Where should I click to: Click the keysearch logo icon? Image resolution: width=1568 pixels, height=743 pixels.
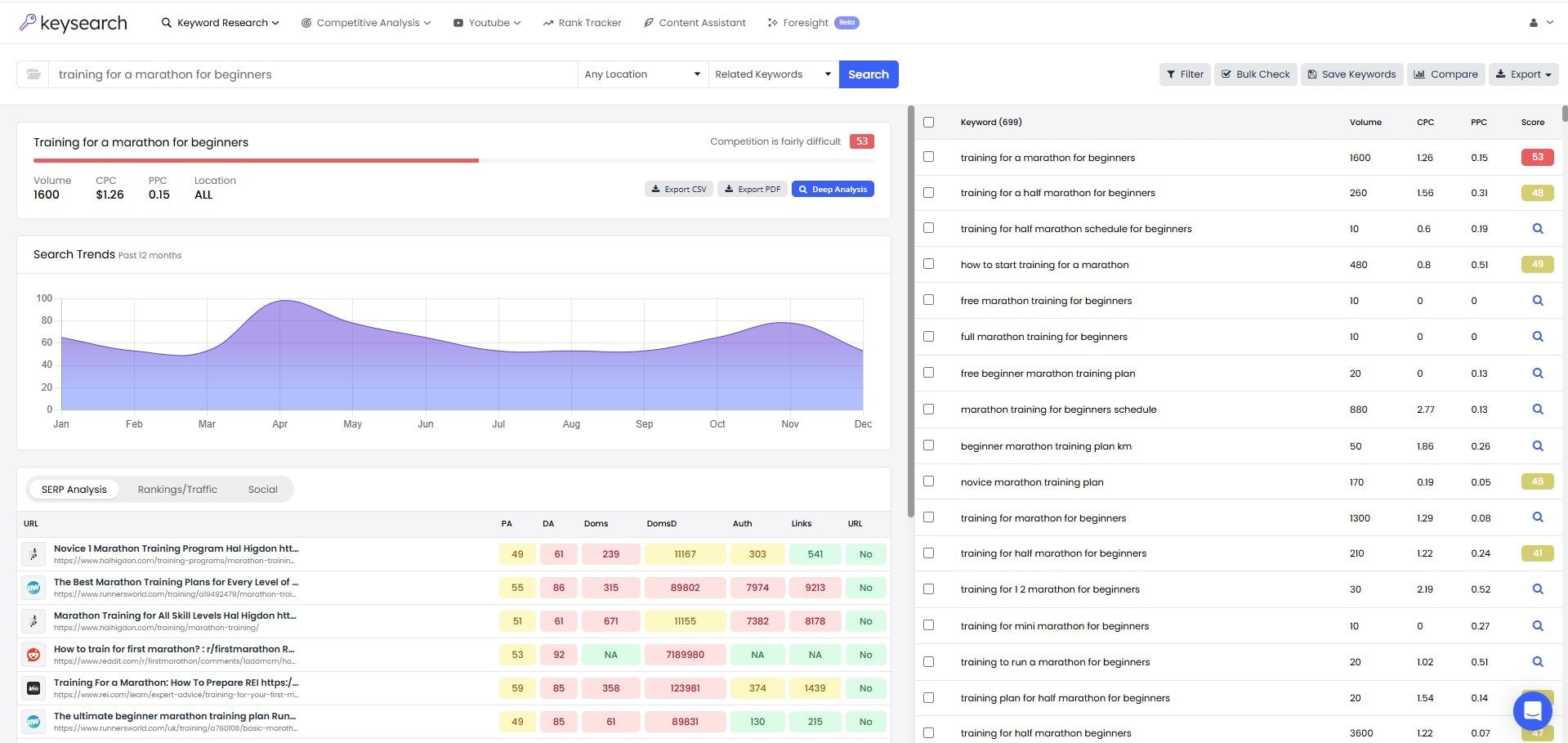[x=30, y=22]
